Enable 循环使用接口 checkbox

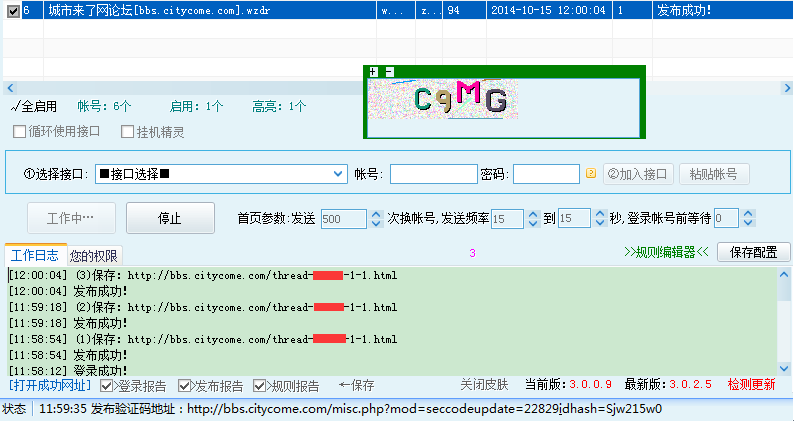(20, 132)
